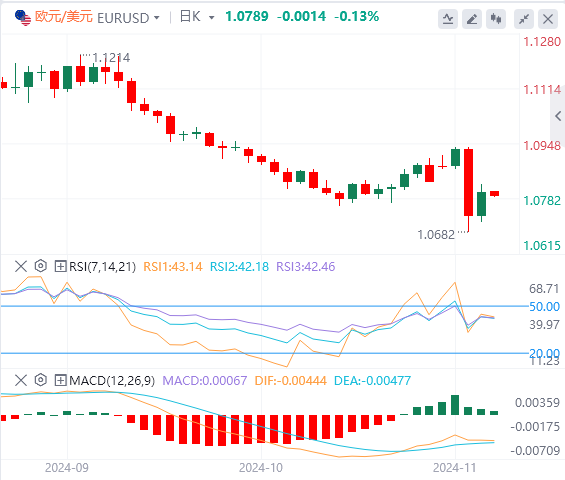Toggle the purple RSI3:42.46 line legend

(306, 267)
